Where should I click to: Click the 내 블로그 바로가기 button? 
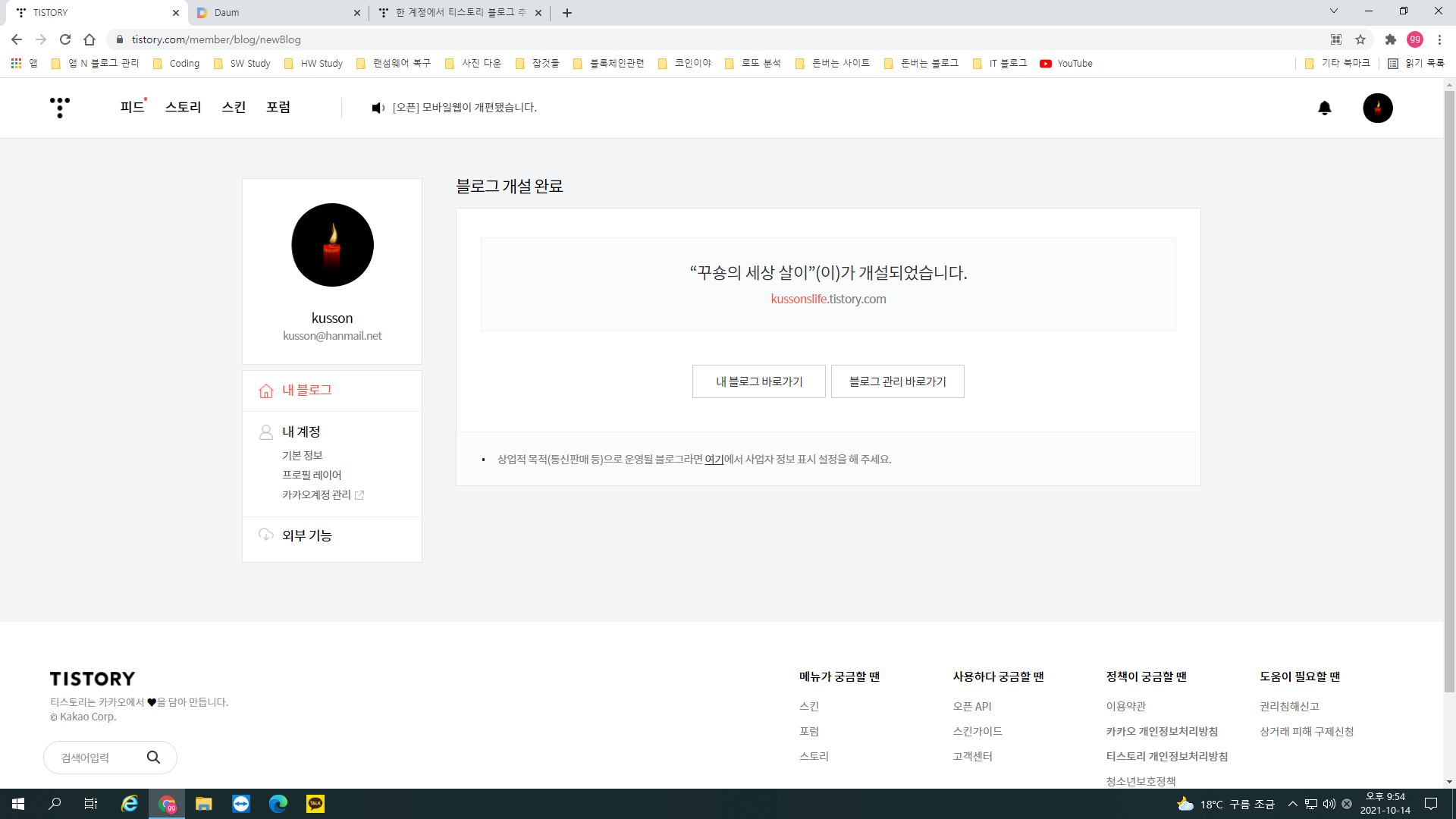click(758, 381)
